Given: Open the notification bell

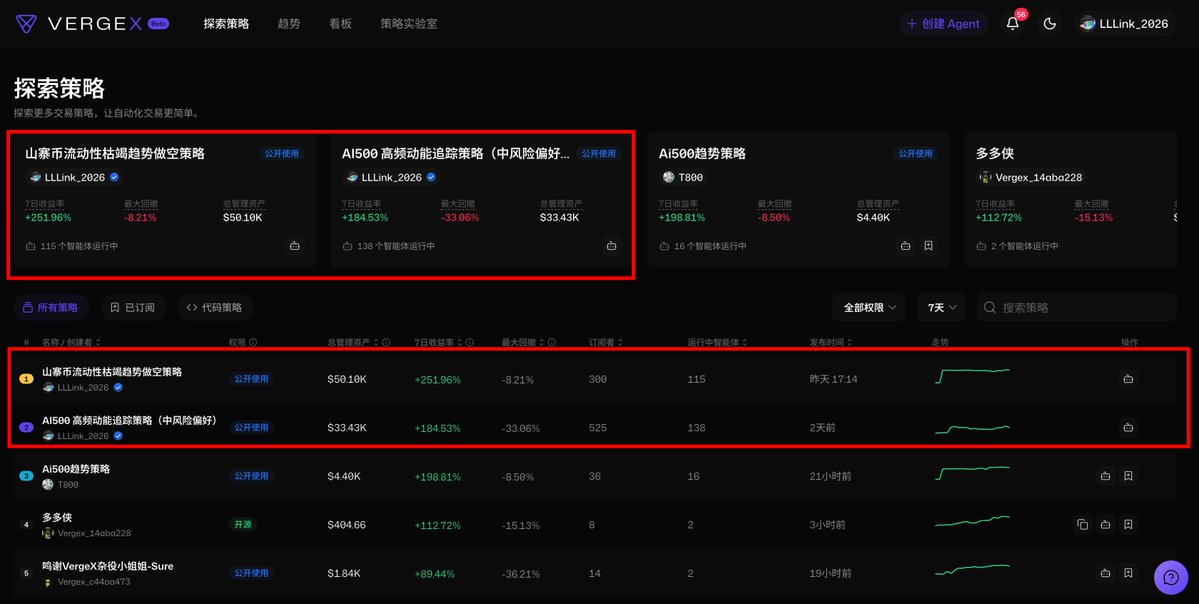Looking at the screenshot, I should (x=1012, y=24).
